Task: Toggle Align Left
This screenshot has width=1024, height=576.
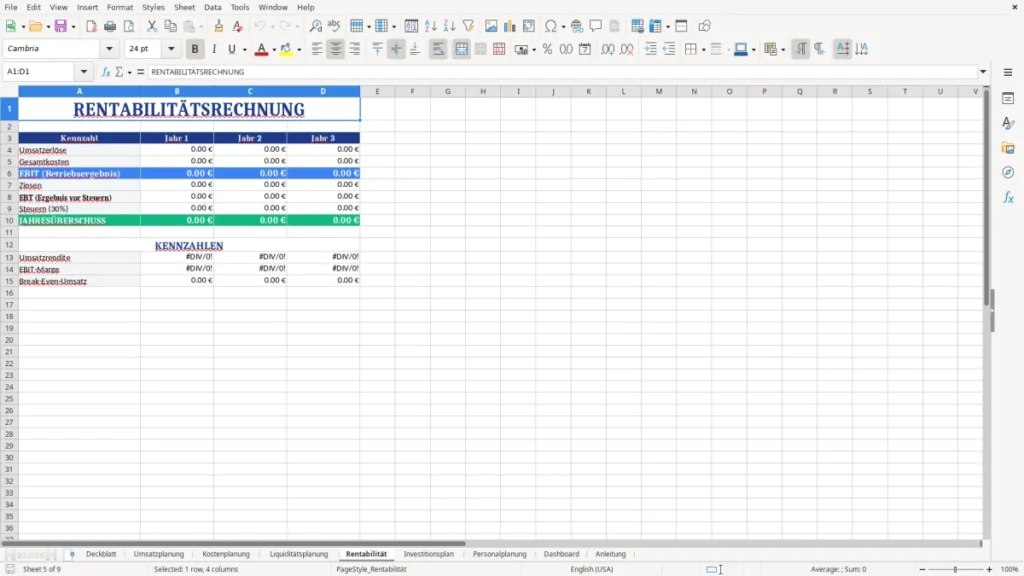Action: tap(317, 49)
